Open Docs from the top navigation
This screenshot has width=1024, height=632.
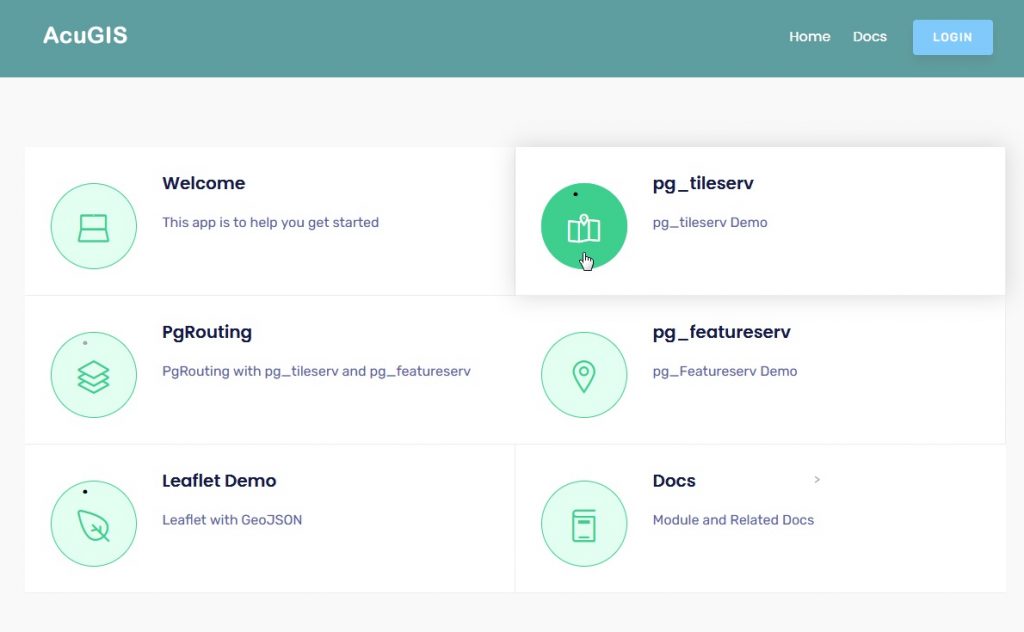869,37
